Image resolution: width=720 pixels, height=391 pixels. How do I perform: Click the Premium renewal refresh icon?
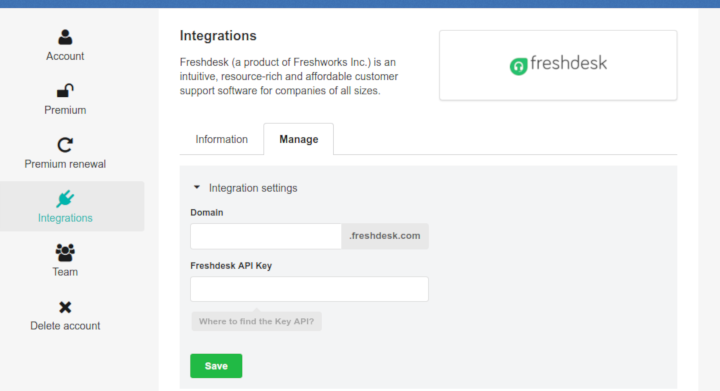[x=65, y=145]
